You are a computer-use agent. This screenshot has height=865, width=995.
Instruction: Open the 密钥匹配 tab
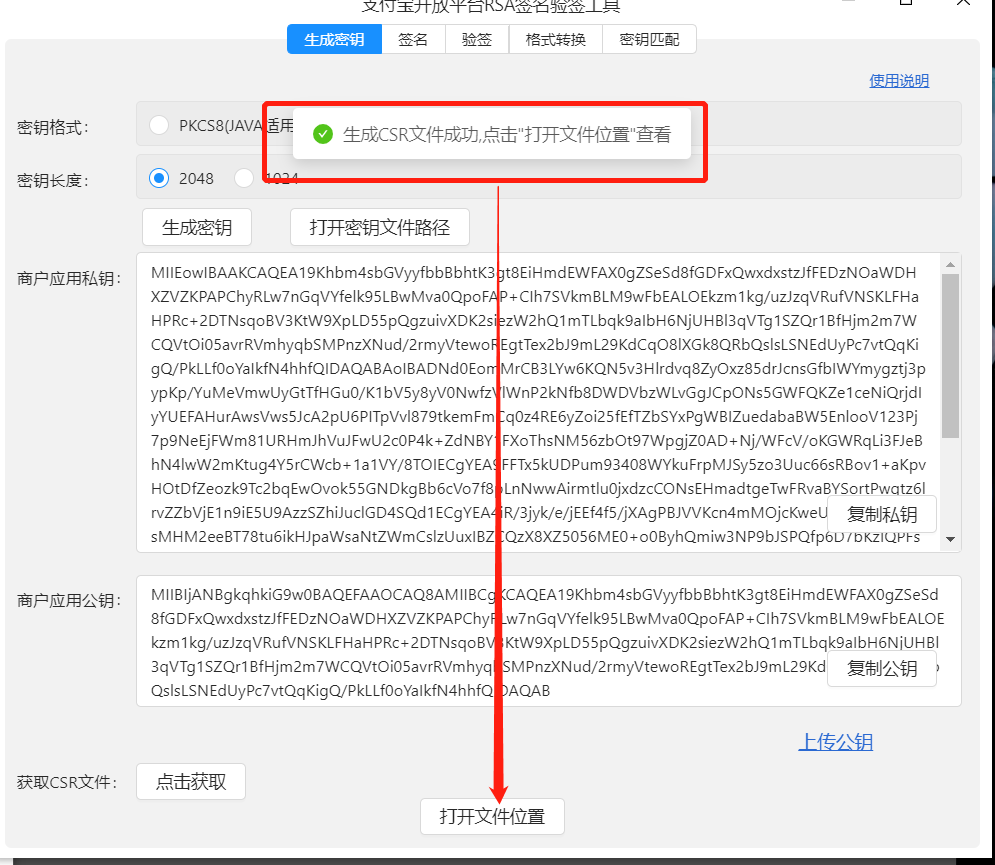pos(649,39)
